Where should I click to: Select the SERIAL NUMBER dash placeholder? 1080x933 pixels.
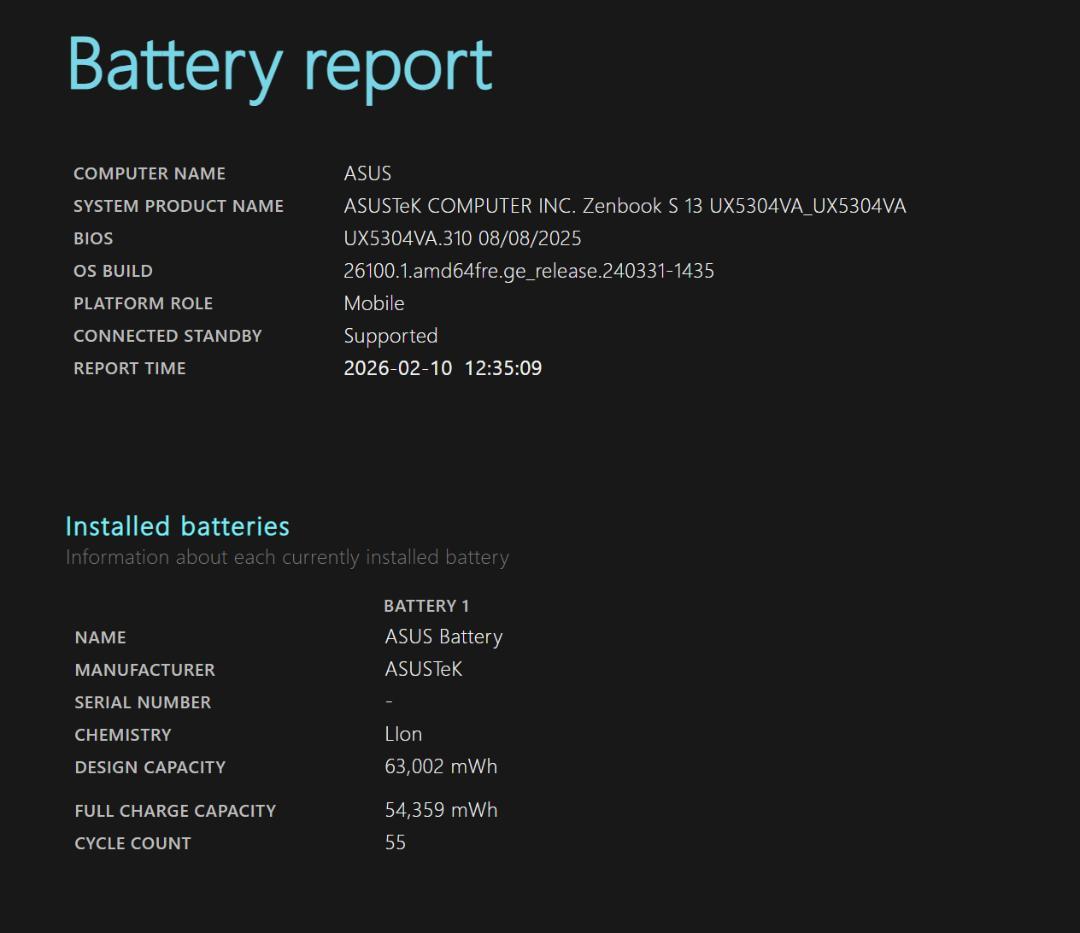coord(389,702)
